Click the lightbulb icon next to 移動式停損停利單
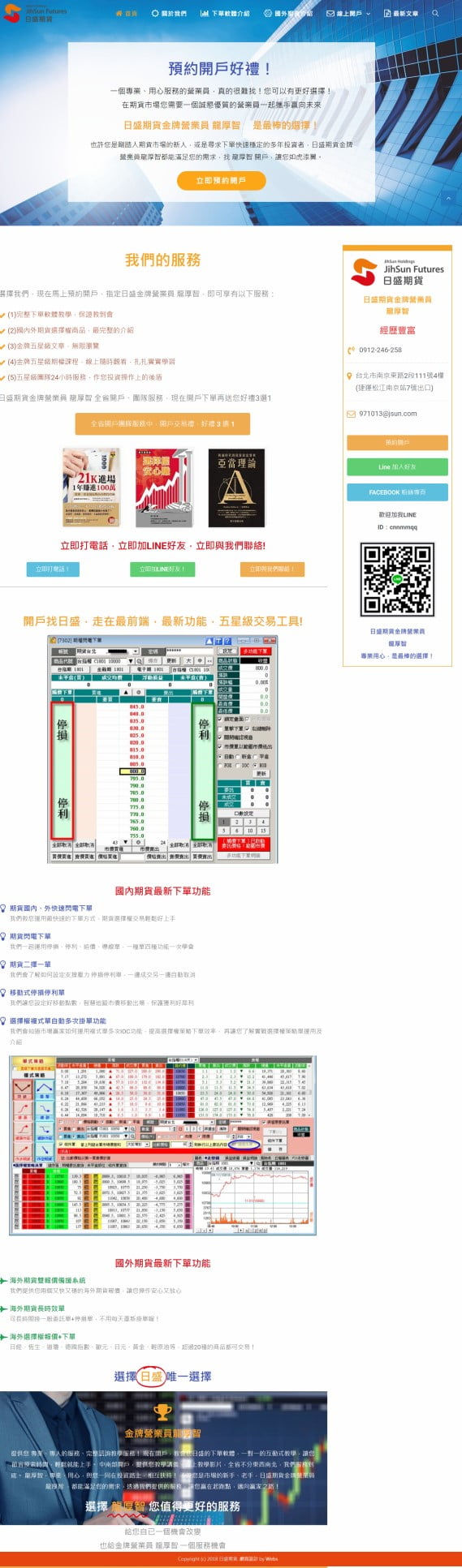The image size is (462, 1568). pos(3,993)
